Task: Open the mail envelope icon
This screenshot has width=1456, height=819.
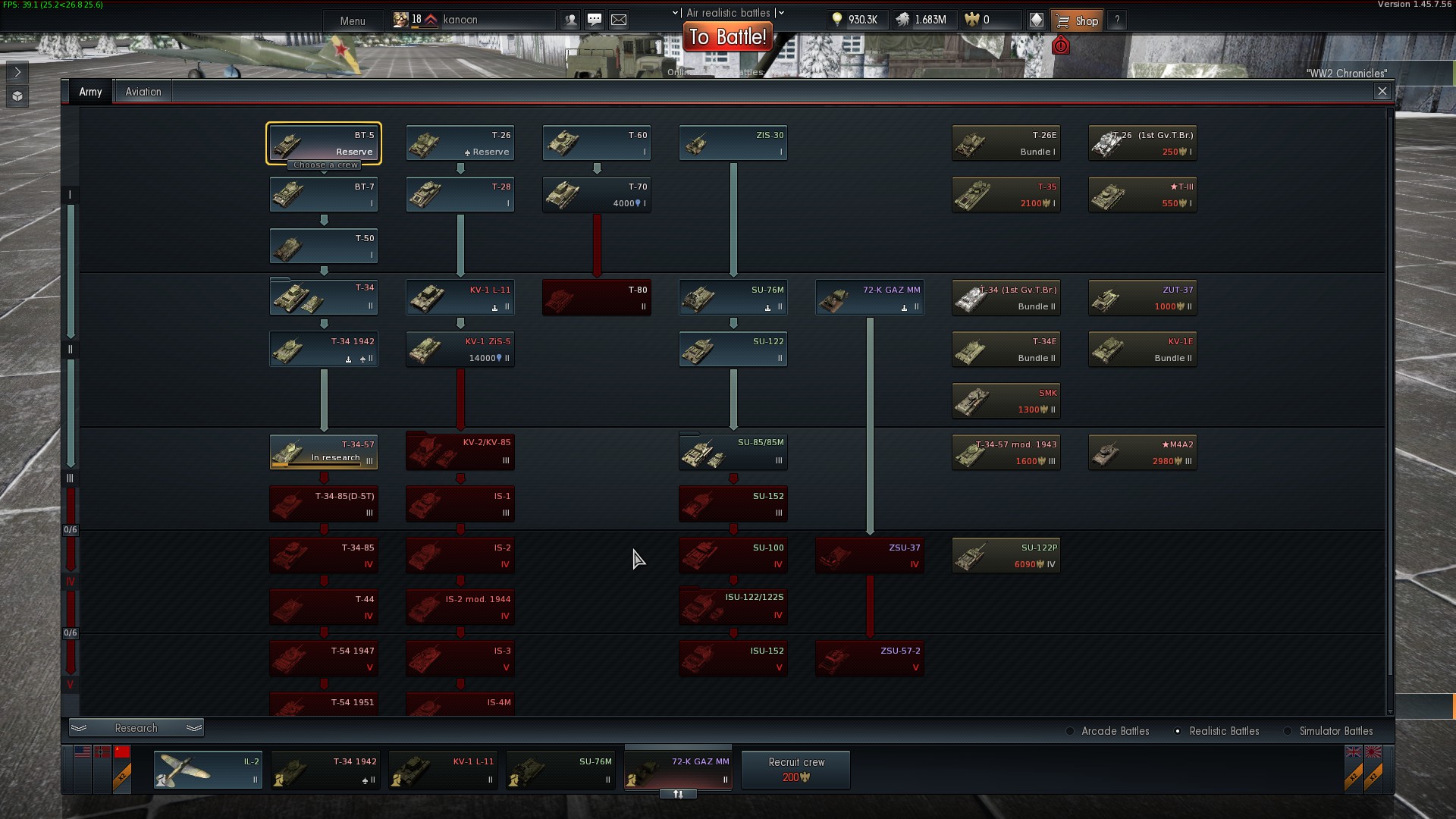Action: [619, 20]
